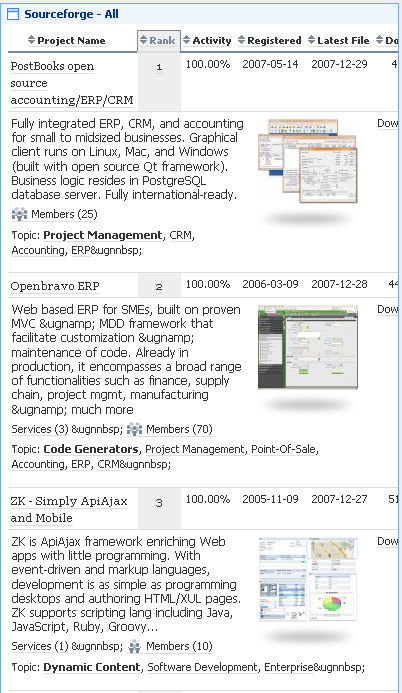Sort table by Activity column header

pyautogui.click(x=212, y=41)
